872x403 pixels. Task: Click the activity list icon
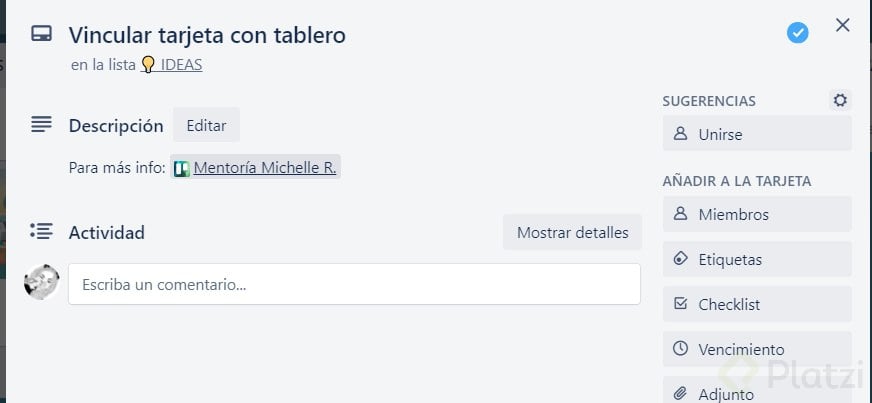pyautogui.click(x=41, y=232)
